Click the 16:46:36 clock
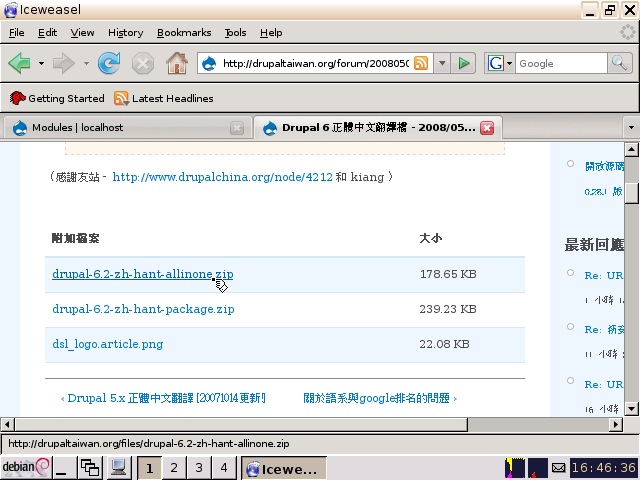This screenshot has width=640, height=480. (604, 468)
